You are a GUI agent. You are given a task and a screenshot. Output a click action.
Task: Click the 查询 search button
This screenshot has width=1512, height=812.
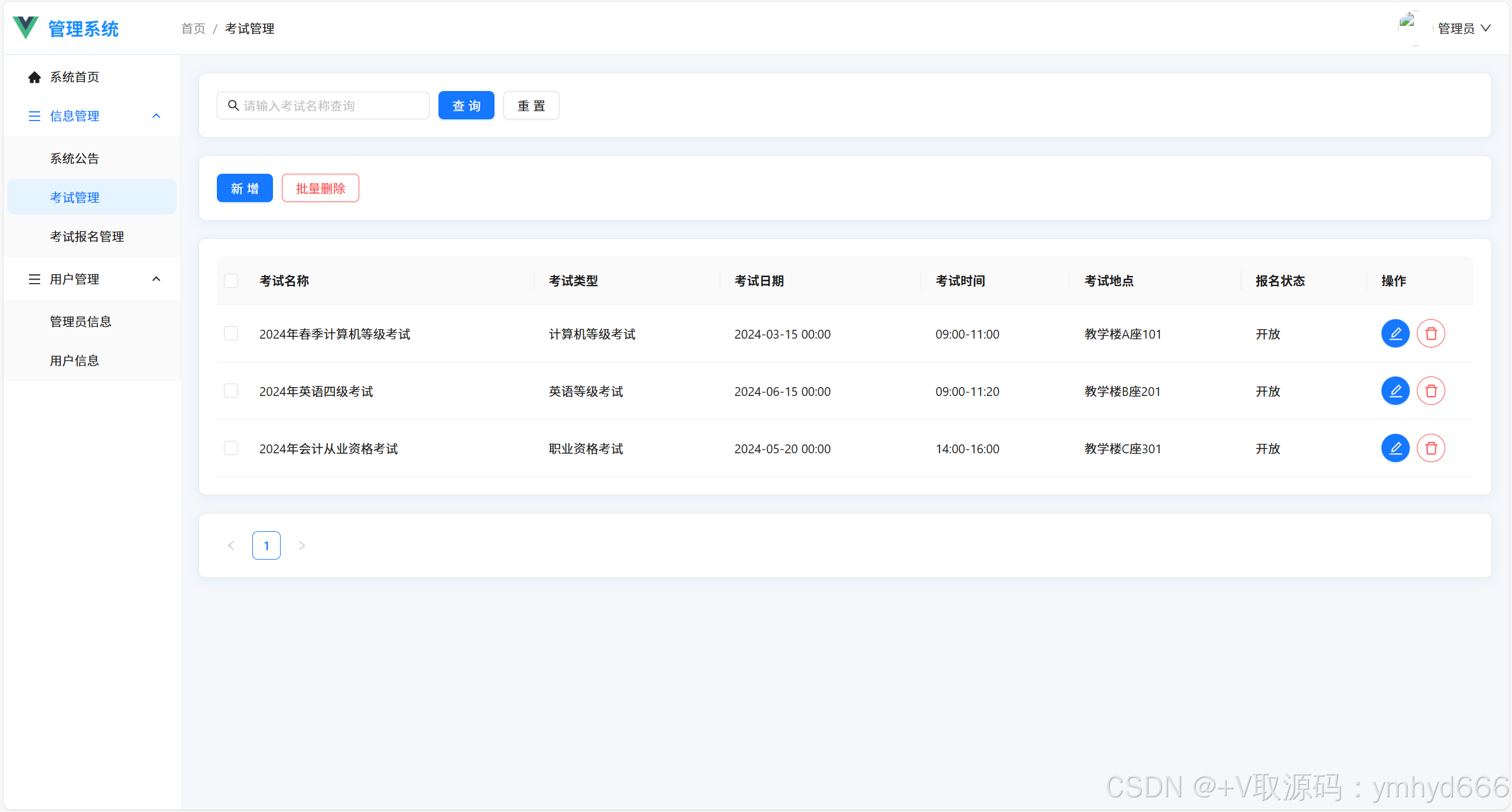466,106
